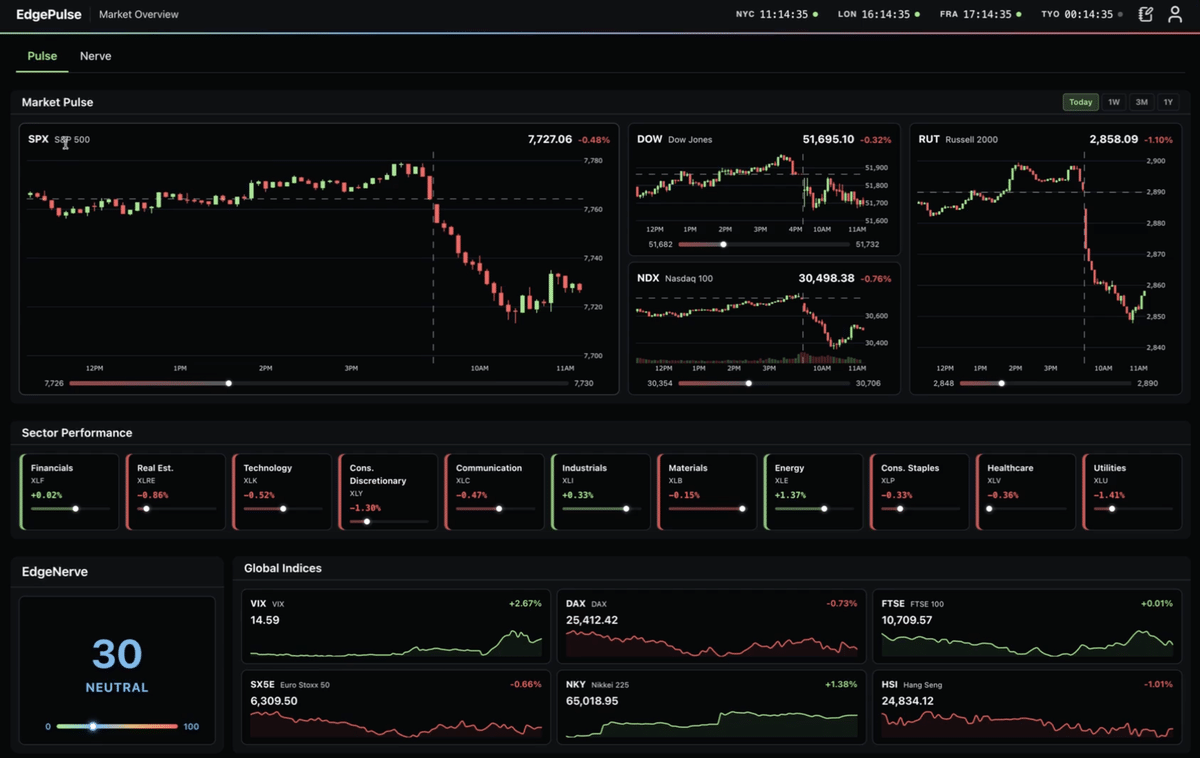Click the NDX range slider handle
Viewport: 1200px width, 758px height.
pos(748,383)
